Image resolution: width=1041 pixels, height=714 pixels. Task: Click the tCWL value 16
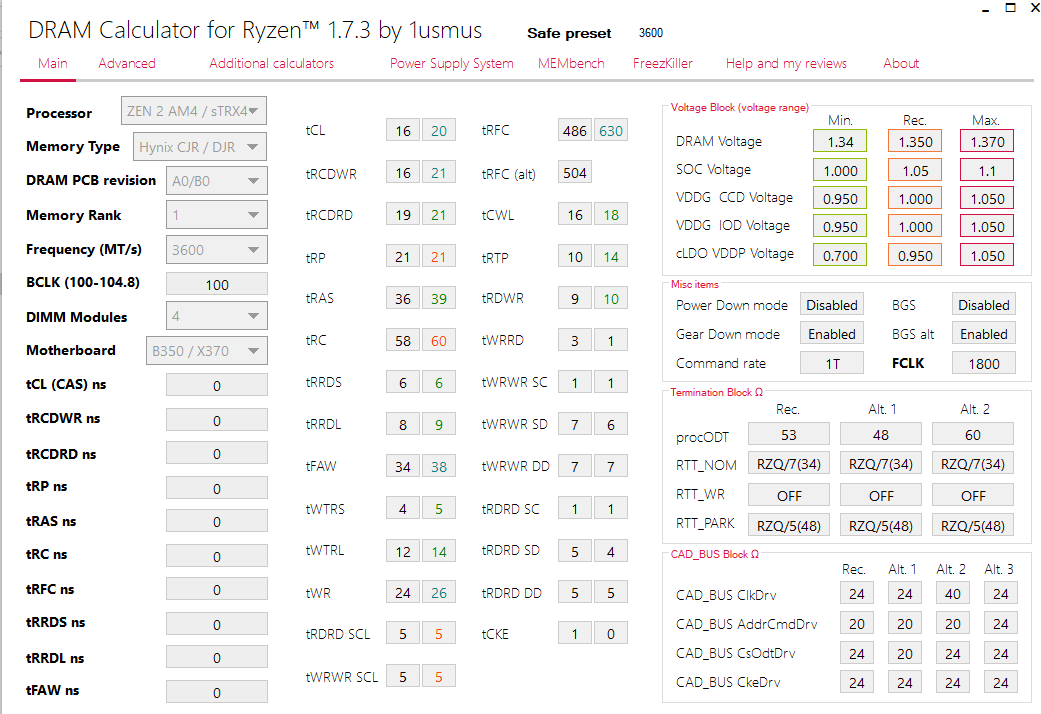(x=574, y=215)
